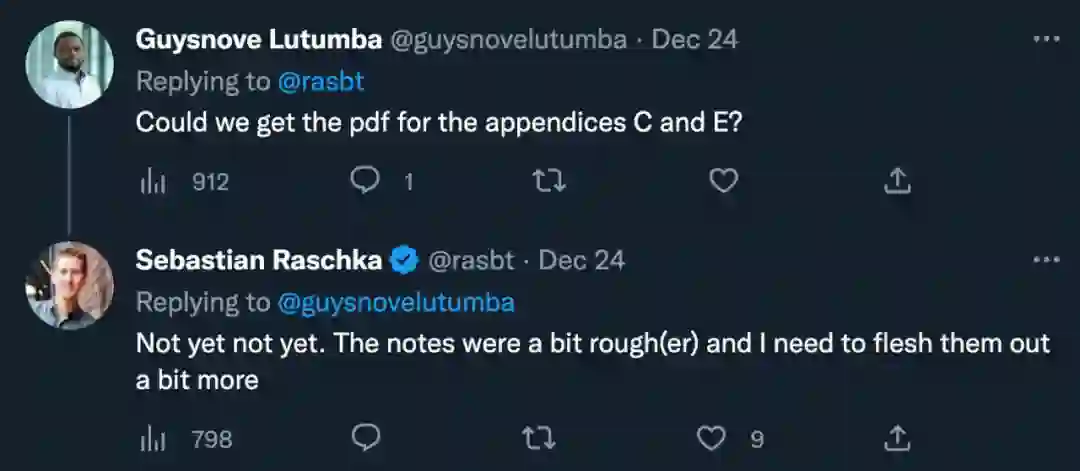Retweet Guysnove Lutumba's appendices question
Viewport: 1080px width, 471px height.
click(x=549, y=180)
